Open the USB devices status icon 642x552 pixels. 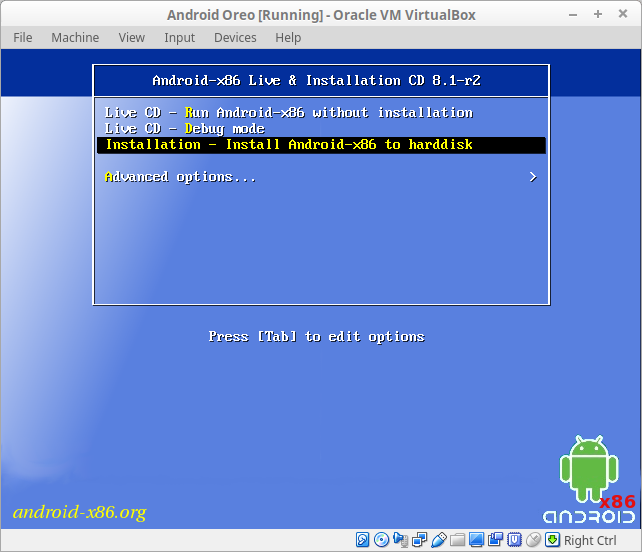point(438,540)
